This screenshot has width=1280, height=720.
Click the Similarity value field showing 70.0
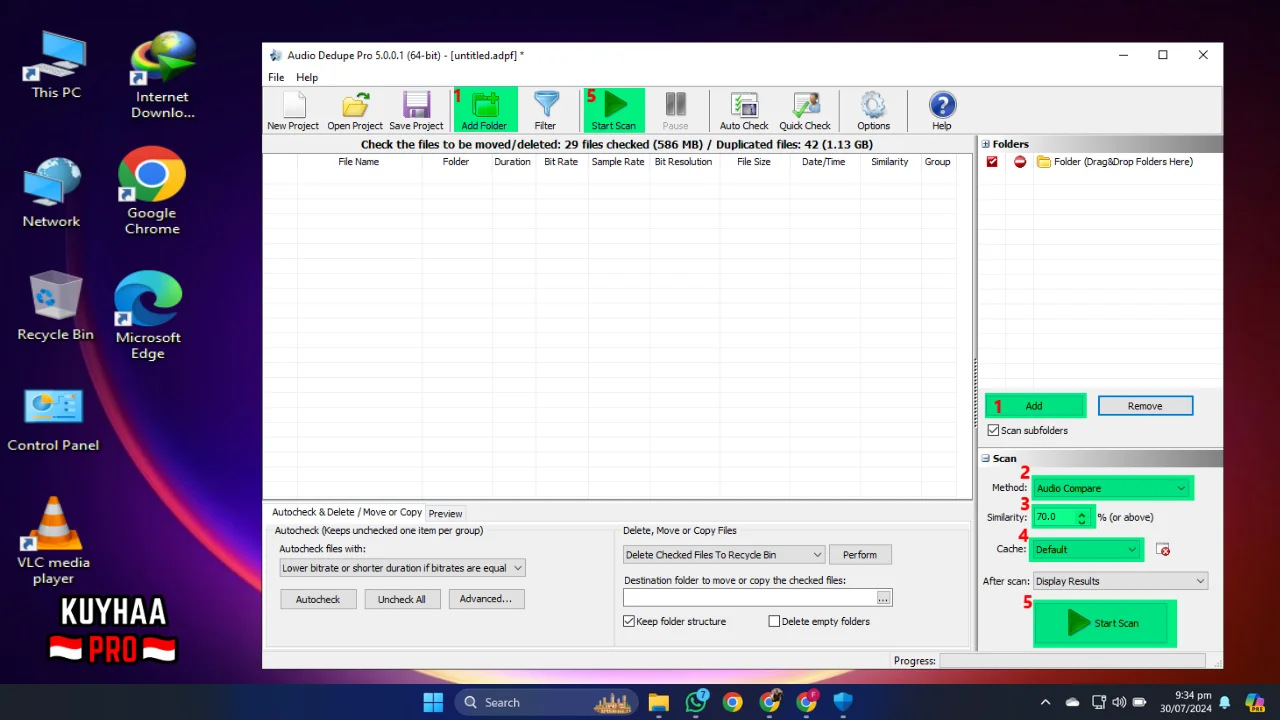[x=1055, y=517]
